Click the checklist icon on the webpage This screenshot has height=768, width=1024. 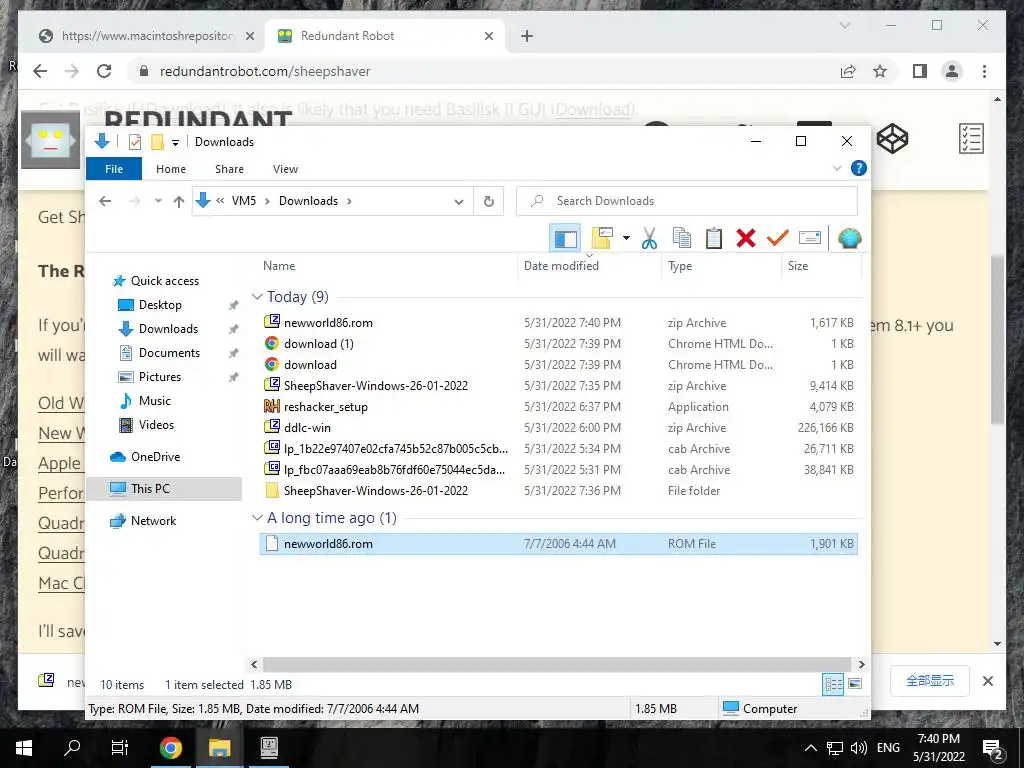pyautogui.click(x=971, y=138)
